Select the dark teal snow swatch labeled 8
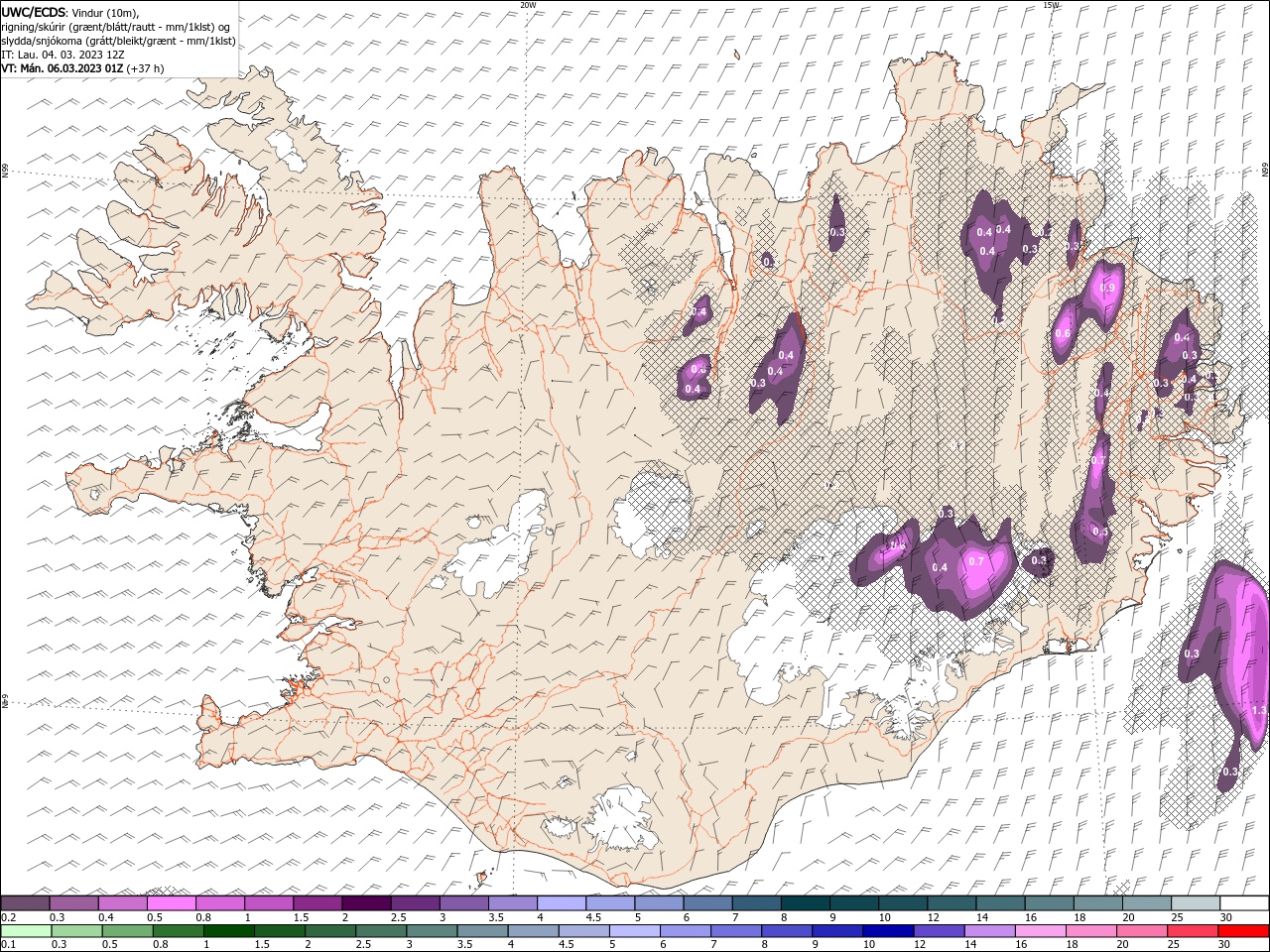Viewport: 1270px width, 952px height. click(x=805, y=903)
